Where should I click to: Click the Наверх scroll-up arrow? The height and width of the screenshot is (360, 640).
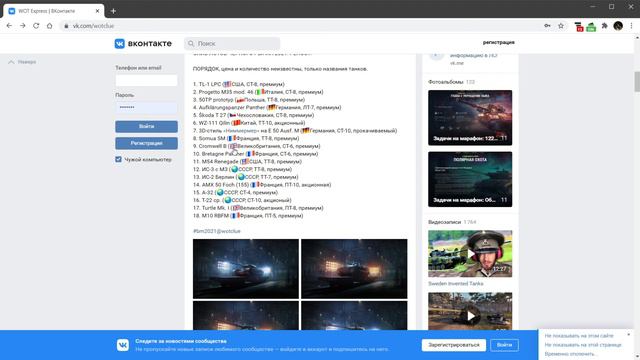[x=11, y=62]
